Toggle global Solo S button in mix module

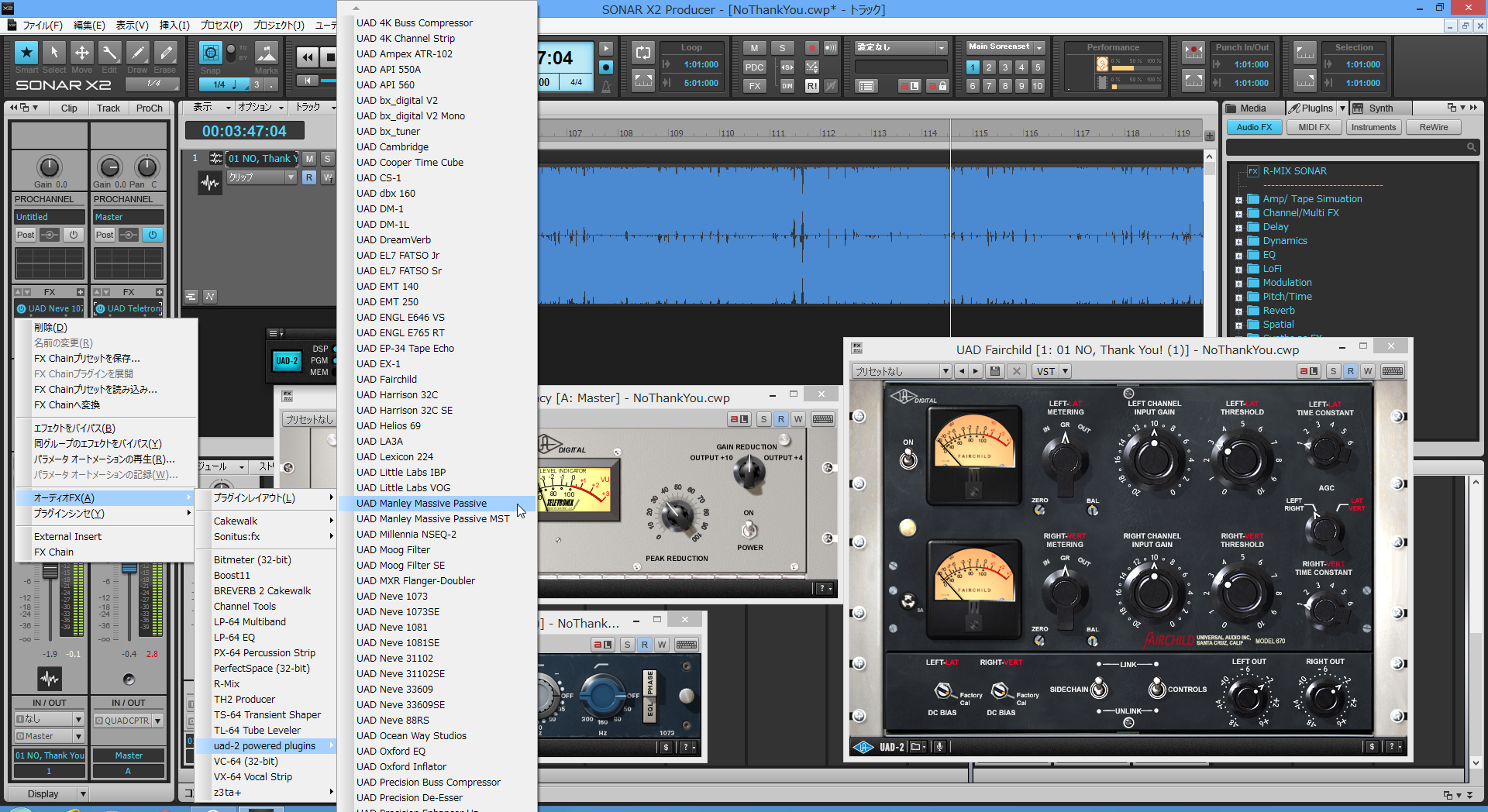coord(782,48)
